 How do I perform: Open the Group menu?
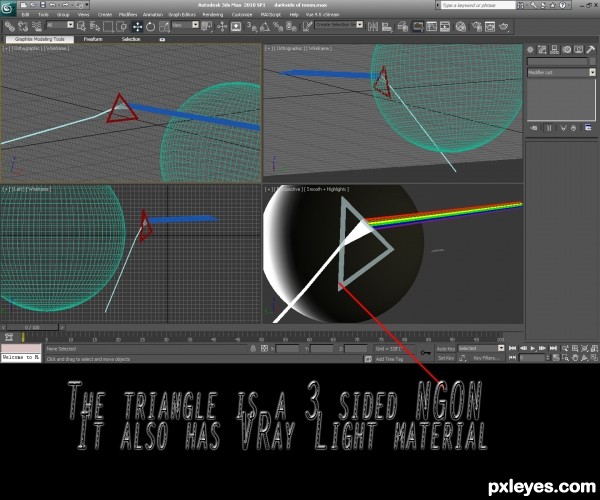[x=63, y=15]
